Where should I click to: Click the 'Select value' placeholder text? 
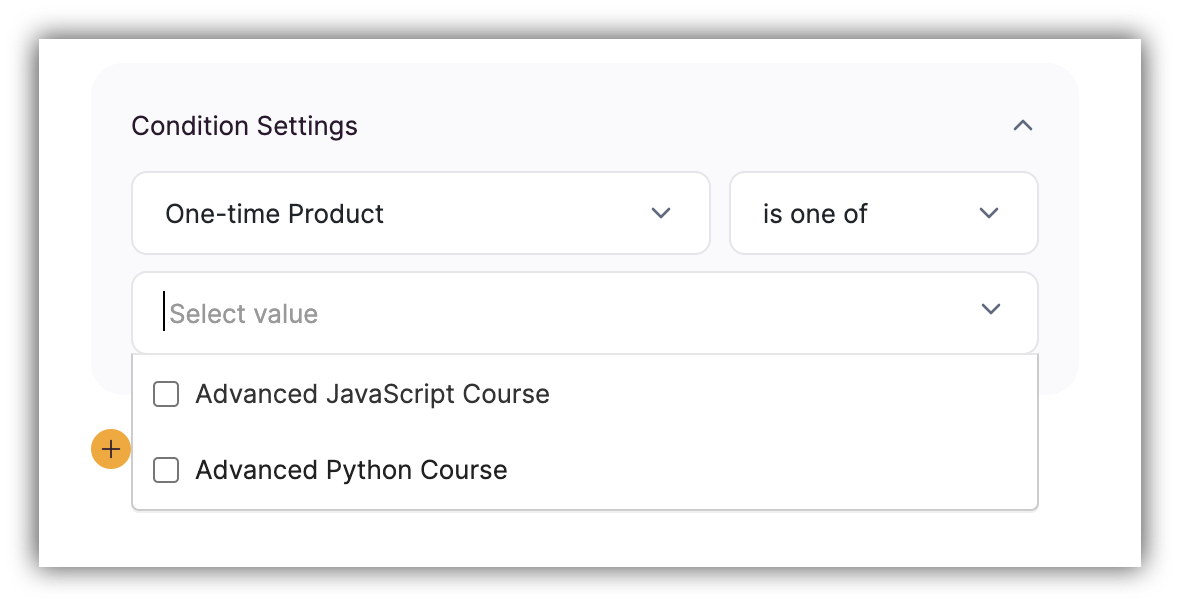244,314
